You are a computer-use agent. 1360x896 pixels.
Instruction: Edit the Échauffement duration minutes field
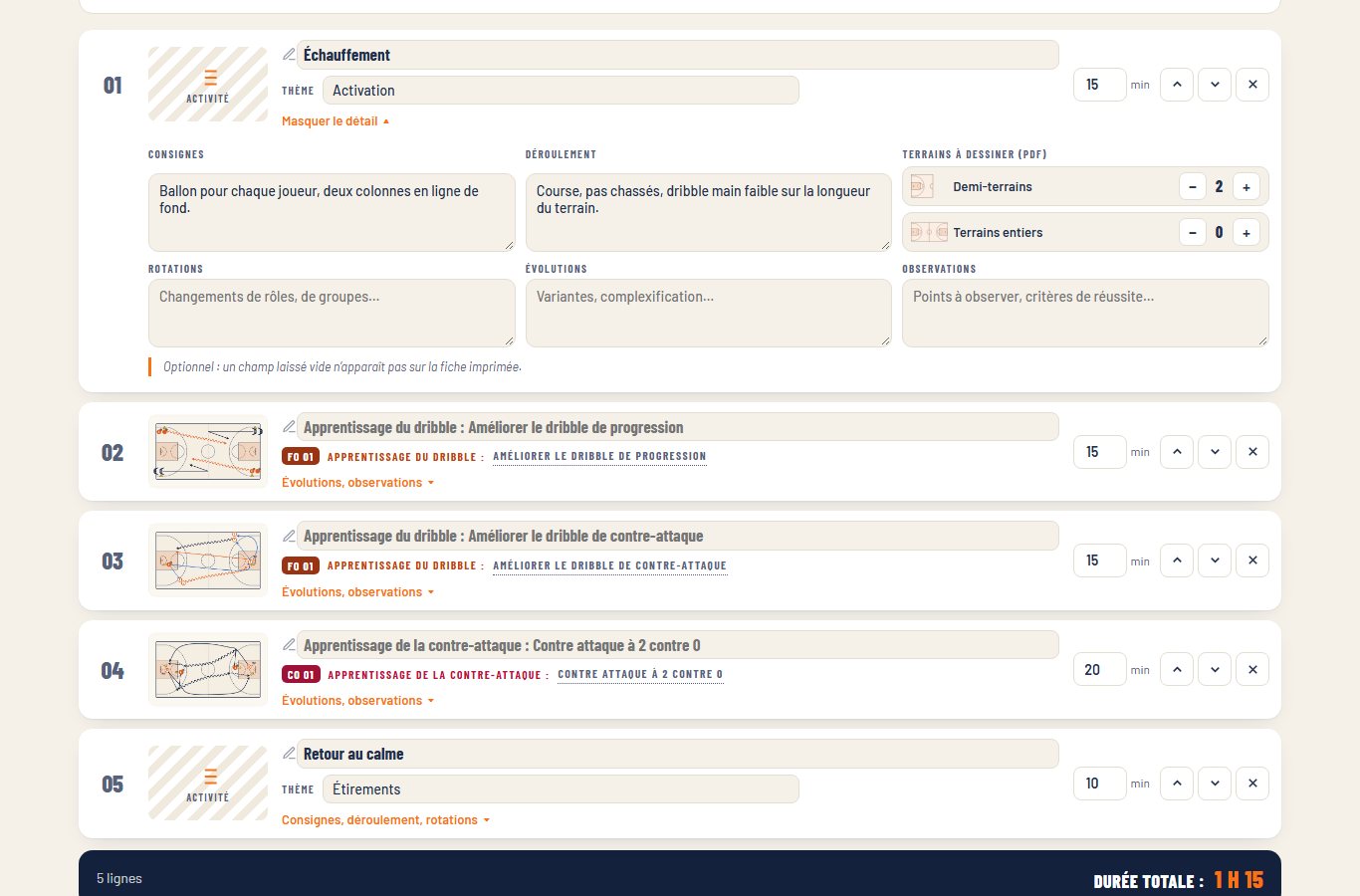tap(1099, 85)
